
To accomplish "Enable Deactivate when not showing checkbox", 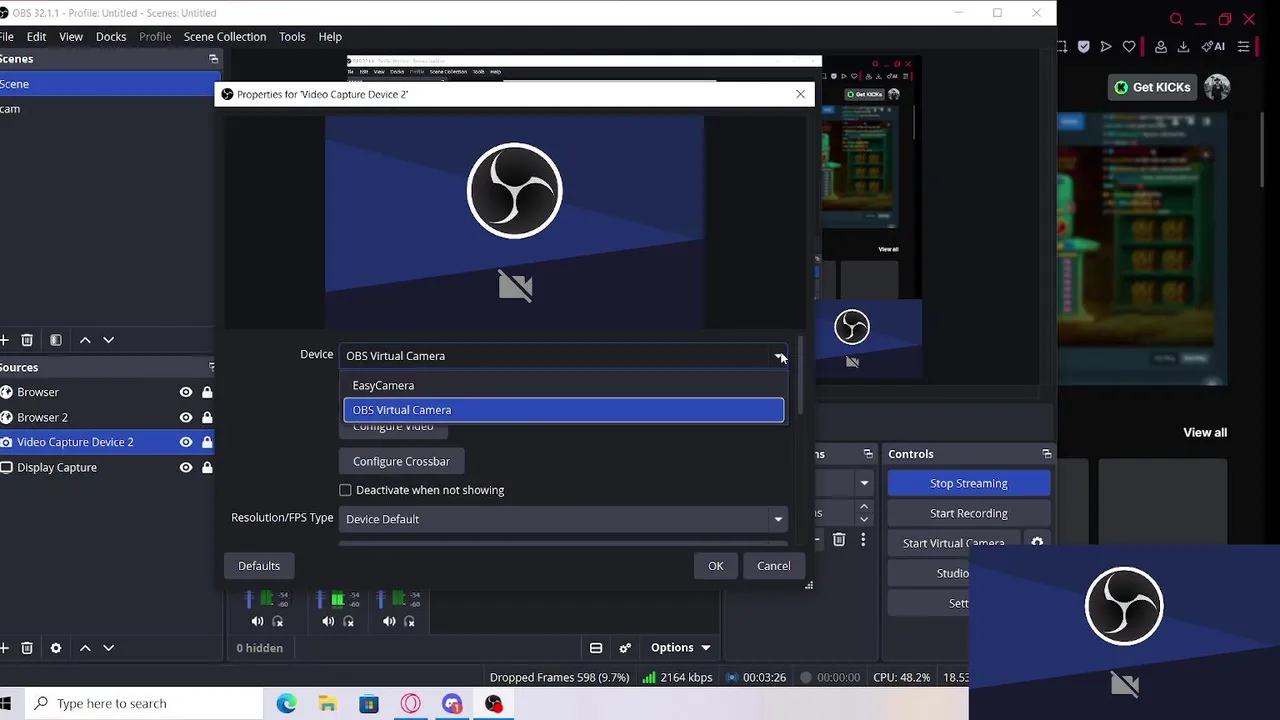I will (x=345, y=490).
